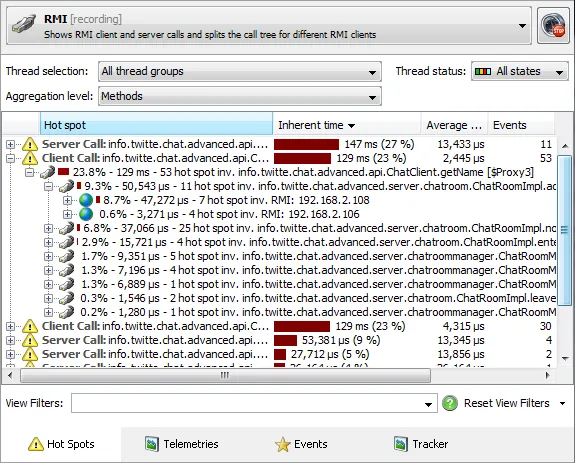The image size is (575, 463).
Task: Click plug icon of 0.3% - 1,546 µs row
Action: (x=66, y=298)
